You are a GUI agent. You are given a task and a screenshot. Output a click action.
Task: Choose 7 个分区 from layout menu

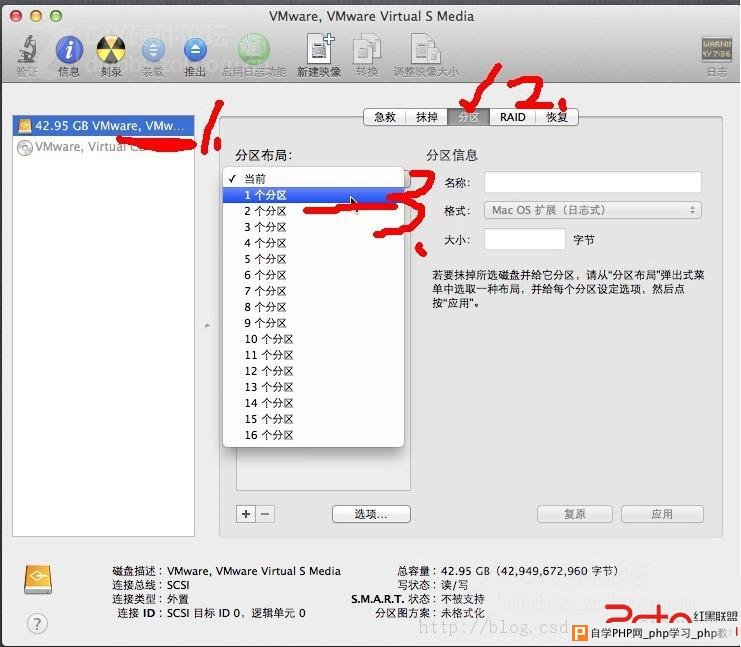pos(313,291)
